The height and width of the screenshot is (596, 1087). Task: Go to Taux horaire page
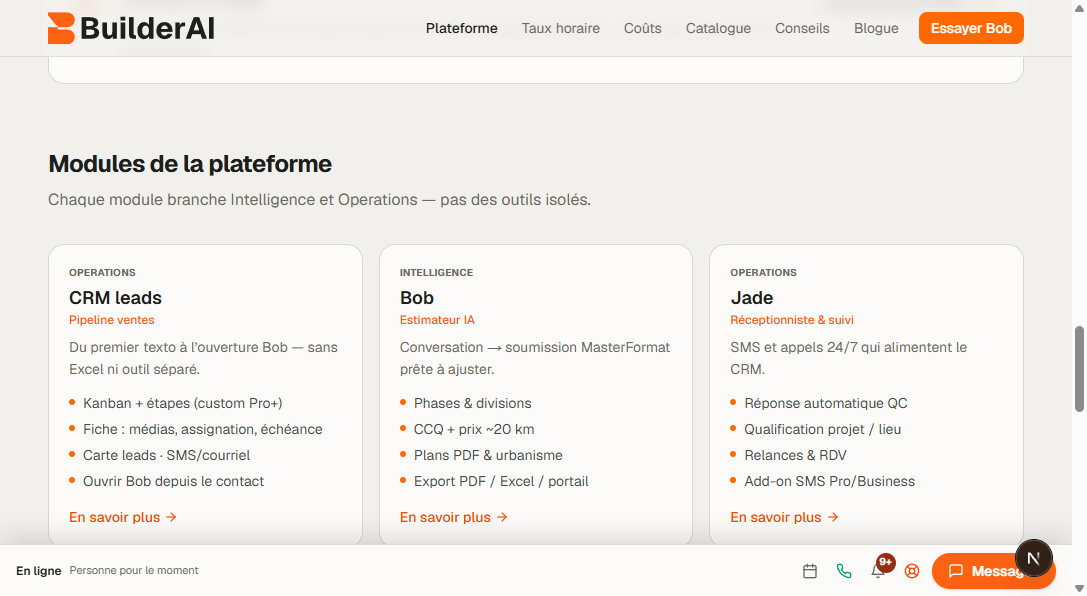(x=561, y=28)
